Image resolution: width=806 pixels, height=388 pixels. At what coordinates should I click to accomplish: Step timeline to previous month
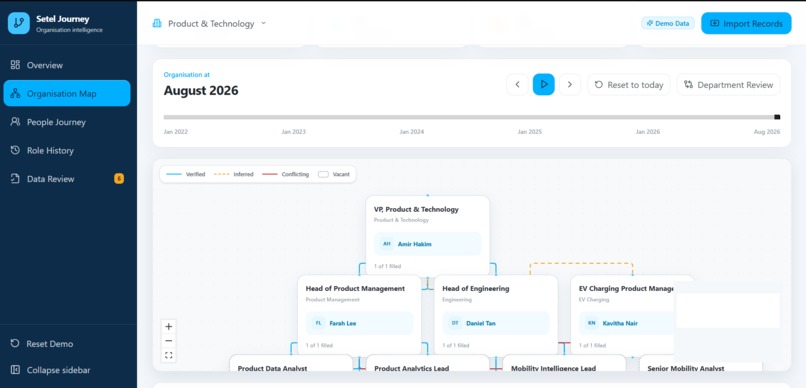[518, 84]
